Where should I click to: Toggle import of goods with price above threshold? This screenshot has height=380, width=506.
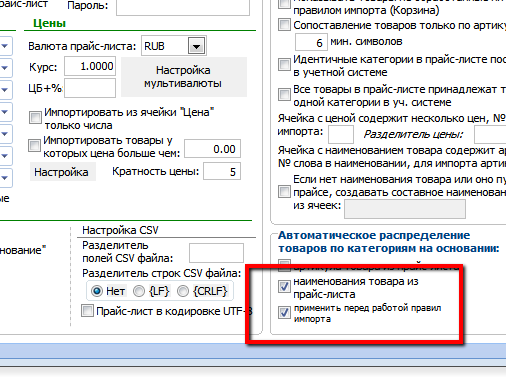tap(35, 145)
